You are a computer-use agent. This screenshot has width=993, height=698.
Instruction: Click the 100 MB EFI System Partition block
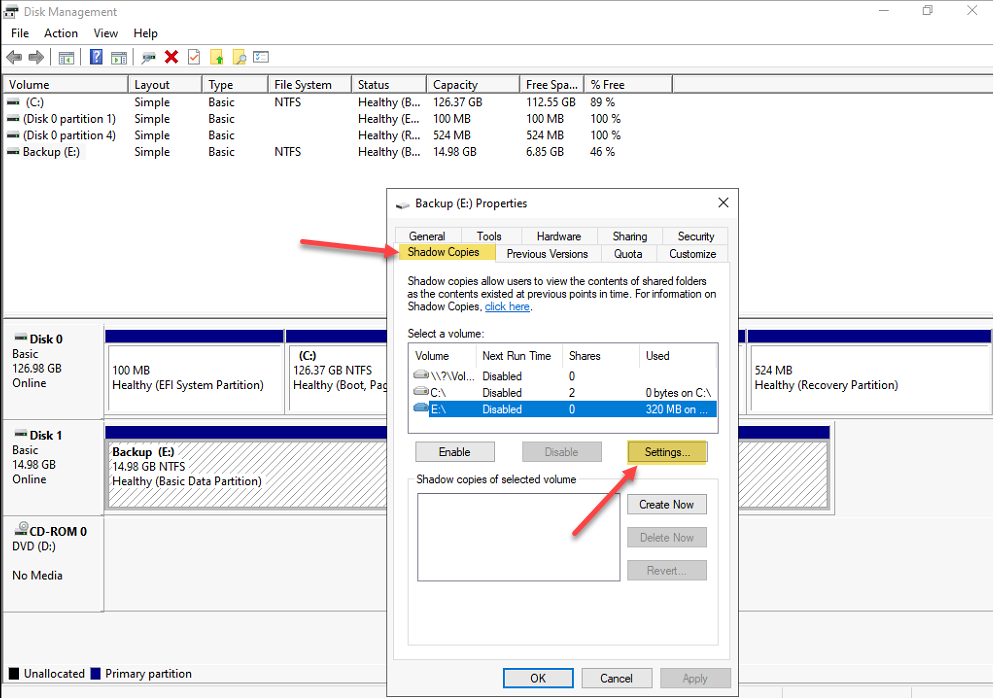(194, 372)
